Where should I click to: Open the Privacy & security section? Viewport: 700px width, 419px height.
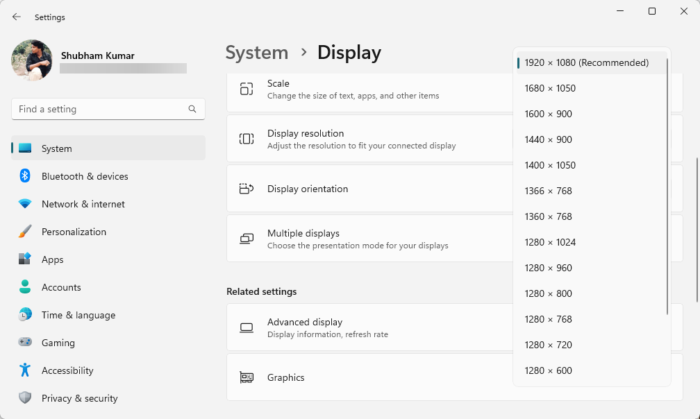(x=79, y=398)
